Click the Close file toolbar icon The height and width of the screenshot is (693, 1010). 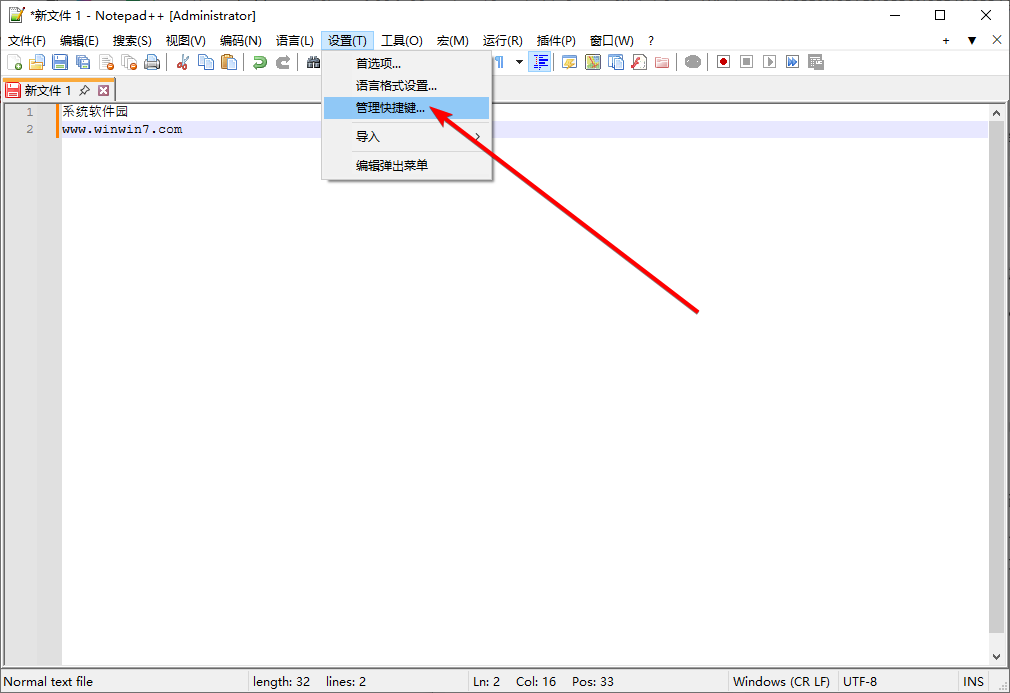[106, 62]
